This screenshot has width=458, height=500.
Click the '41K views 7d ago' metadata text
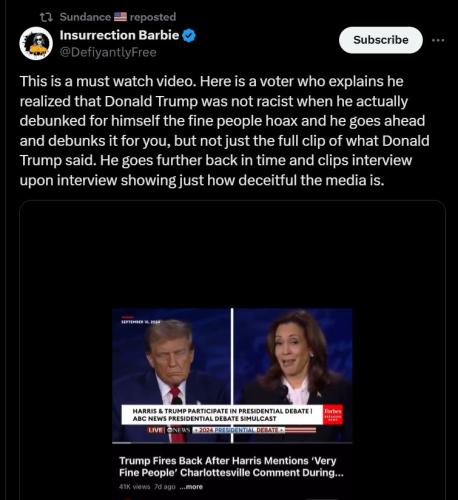pos(147,487)
